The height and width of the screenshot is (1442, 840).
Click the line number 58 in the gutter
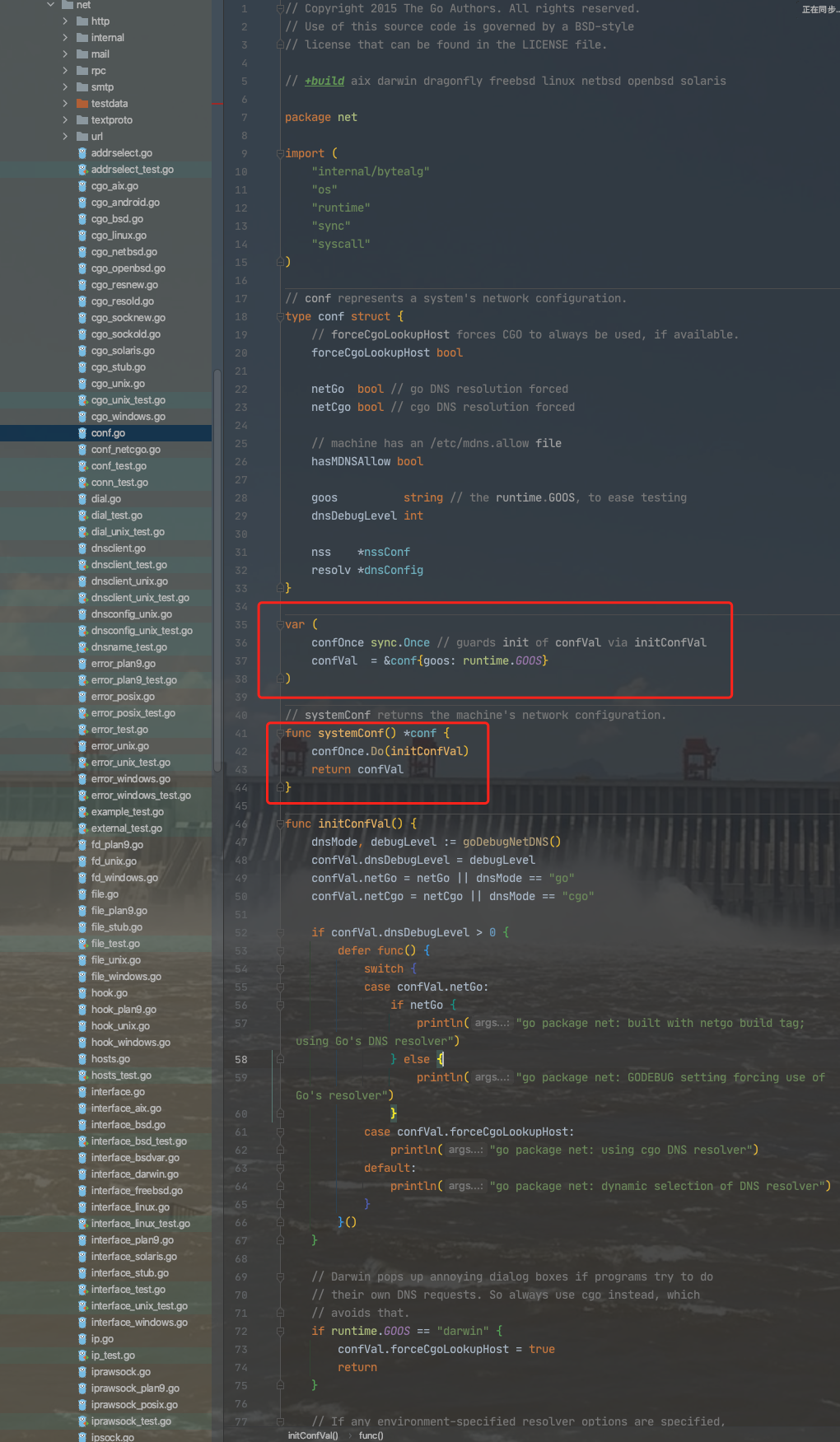coord(240,1060)
